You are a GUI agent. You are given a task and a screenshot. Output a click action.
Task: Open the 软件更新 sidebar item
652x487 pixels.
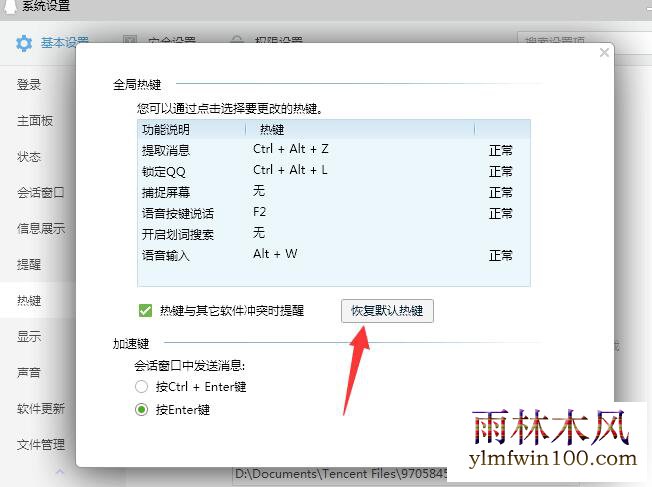tap(41, 408)
